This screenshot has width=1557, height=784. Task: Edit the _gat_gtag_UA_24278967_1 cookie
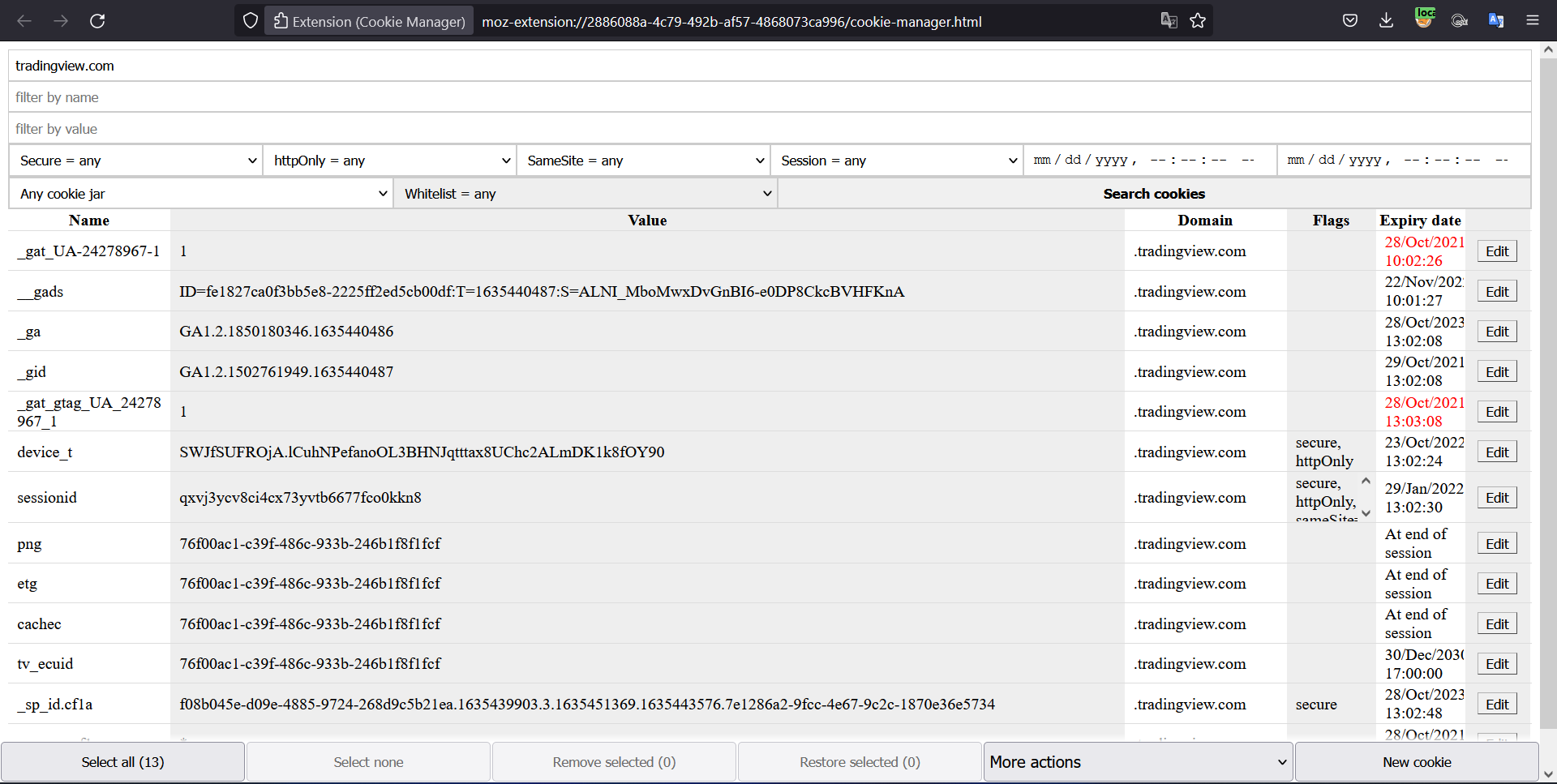point(1497,412)
